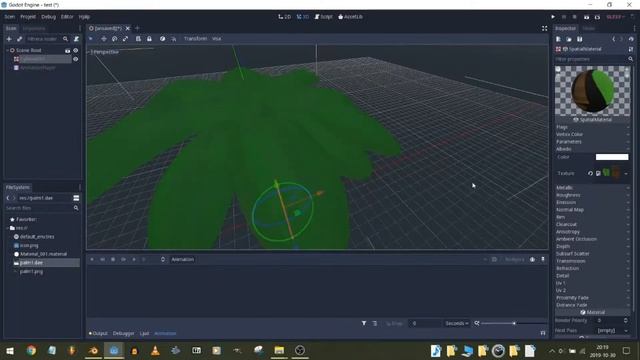
Task: Select the Move mode tool
Action: pos(104,39)
